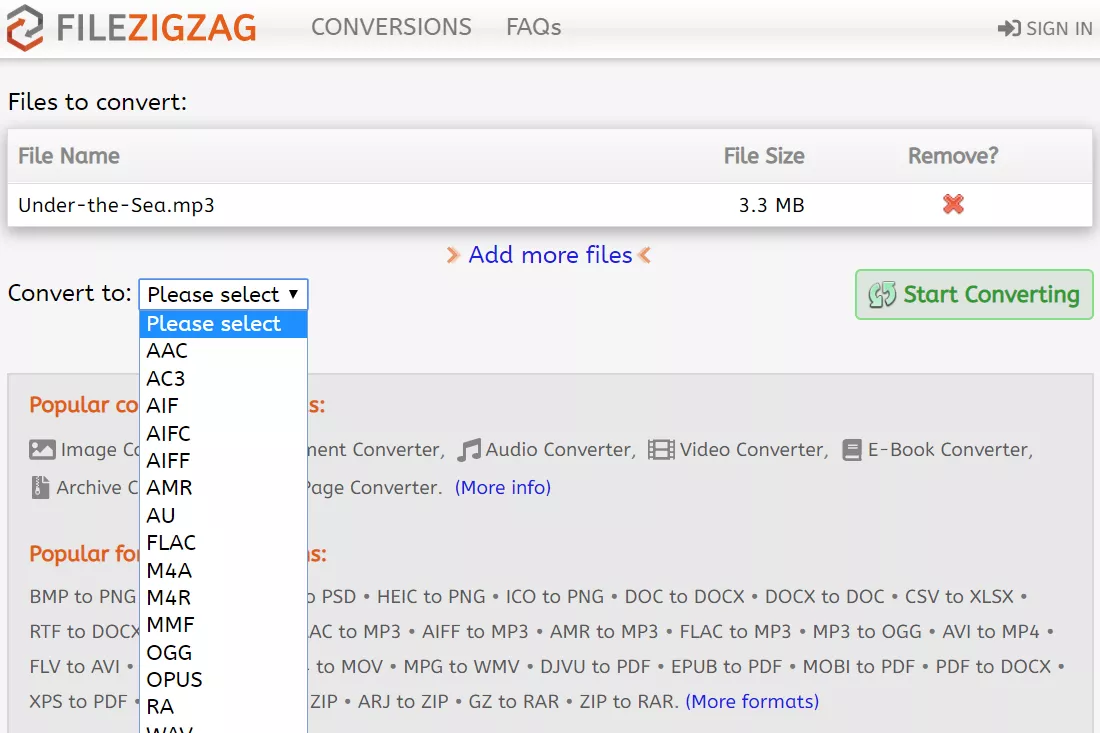This screenshot has height=733, width=1100.
Task: Click the FileZigZag logo icon
Action: (x=24, y=28)
